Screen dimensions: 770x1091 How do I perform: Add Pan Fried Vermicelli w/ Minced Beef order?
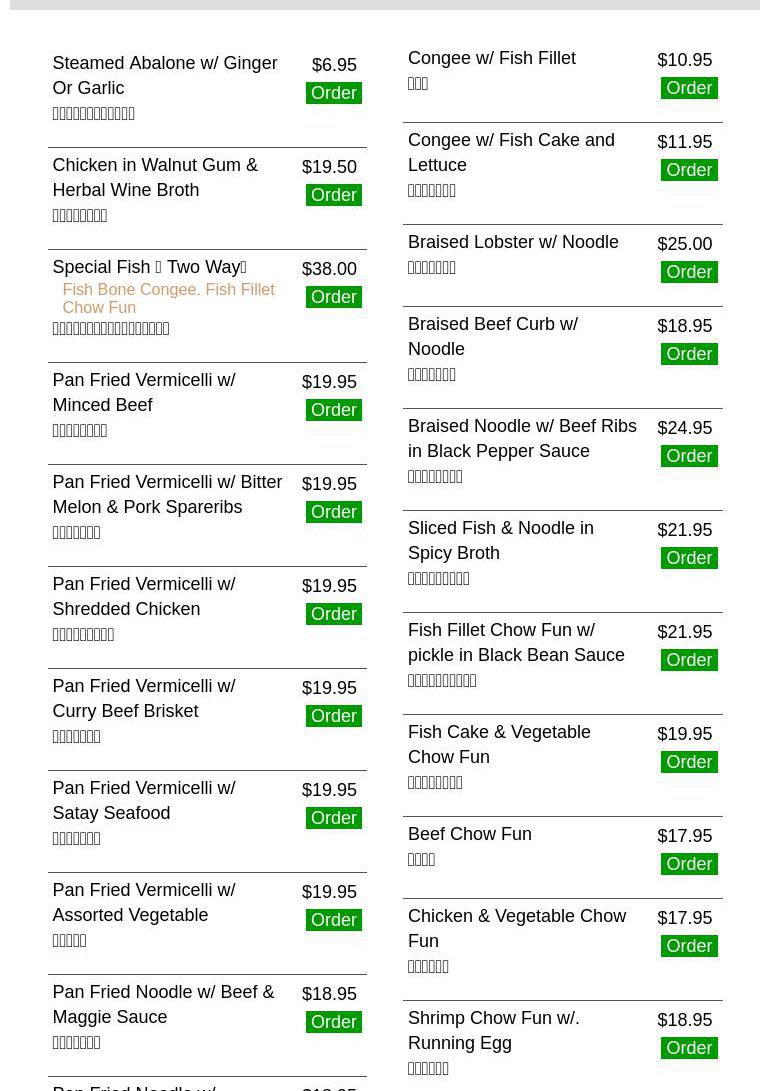333,410
